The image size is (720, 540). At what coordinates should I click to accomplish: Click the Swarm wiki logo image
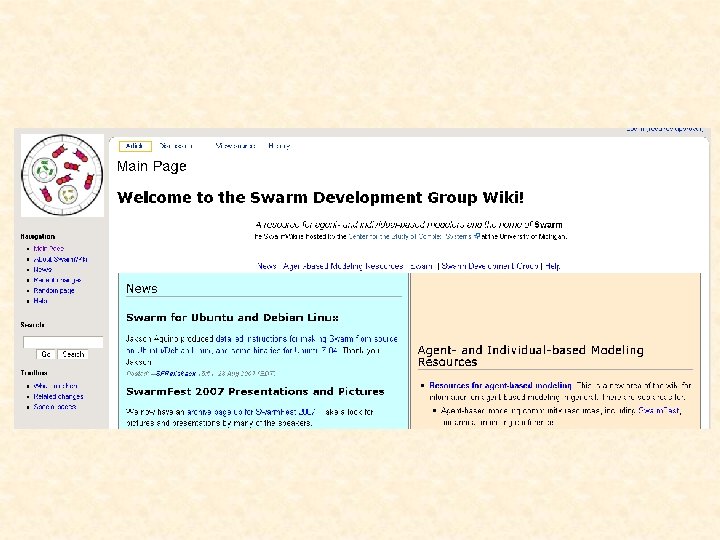(x=62, y=175)
